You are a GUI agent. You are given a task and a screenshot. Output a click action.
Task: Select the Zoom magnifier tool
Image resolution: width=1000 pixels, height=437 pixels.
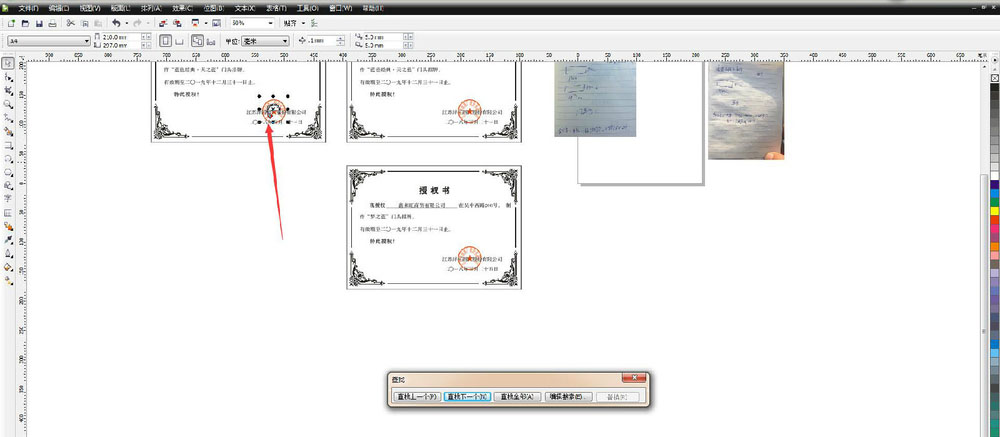8,104
